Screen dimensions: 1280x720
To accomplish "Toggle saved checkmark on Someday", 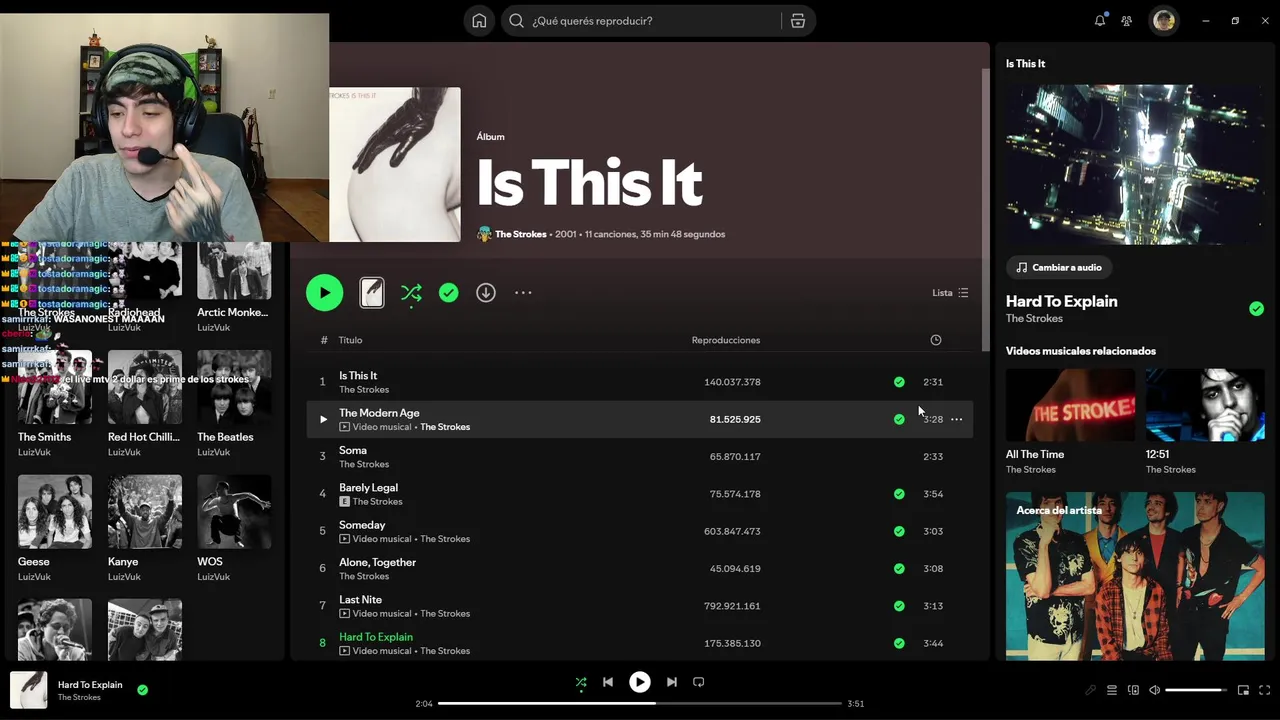I will (x=899, y=531).
